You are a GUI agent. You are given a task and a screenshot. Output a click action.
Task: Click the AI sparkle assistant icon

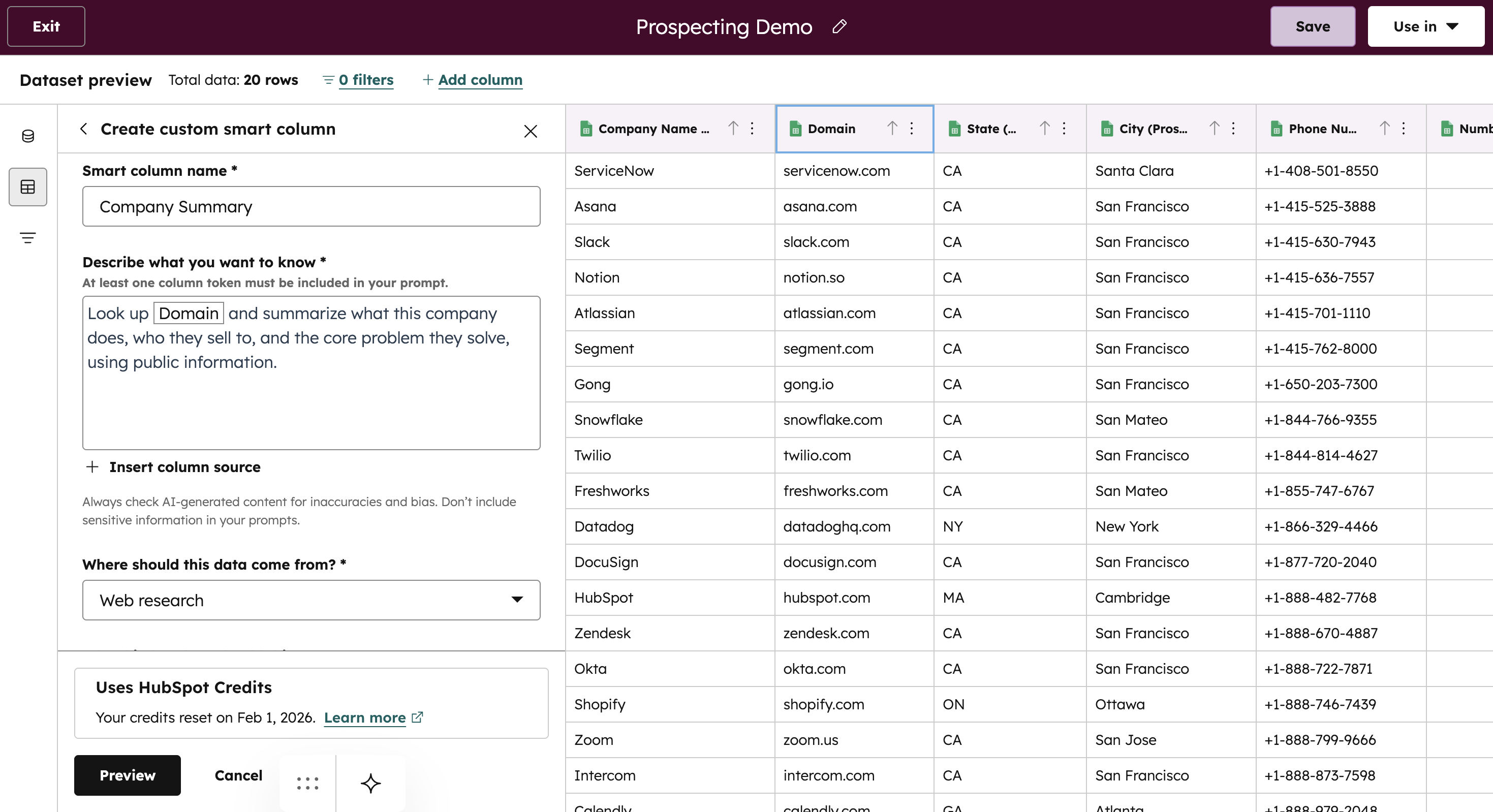point(371,783)
